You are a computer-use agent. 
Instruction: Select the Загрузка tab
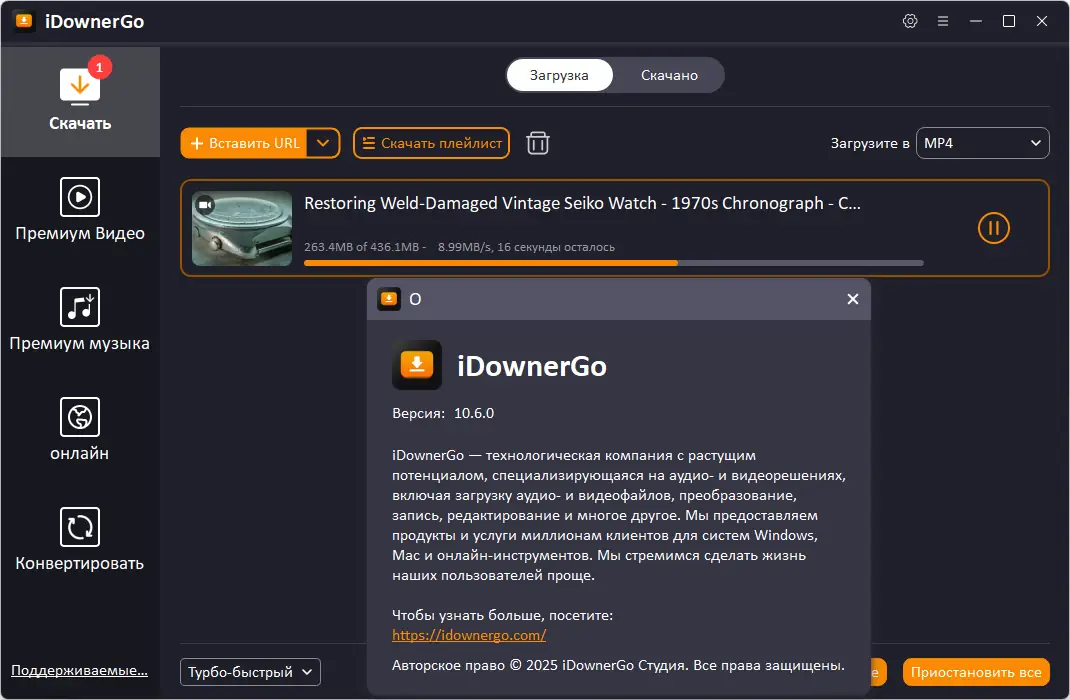560,74
